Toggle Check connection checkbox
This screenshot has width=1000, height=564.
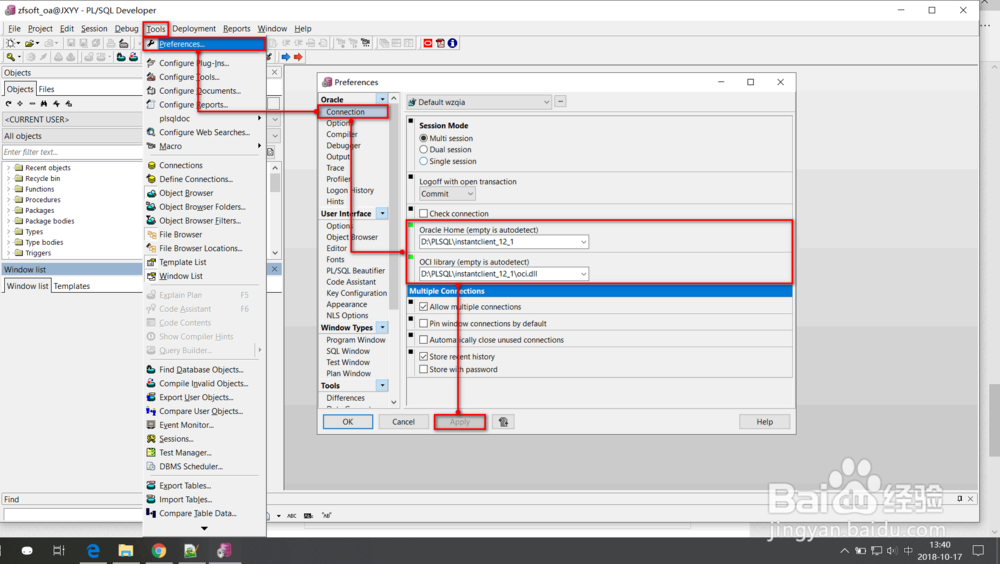[x=423, y=214]
